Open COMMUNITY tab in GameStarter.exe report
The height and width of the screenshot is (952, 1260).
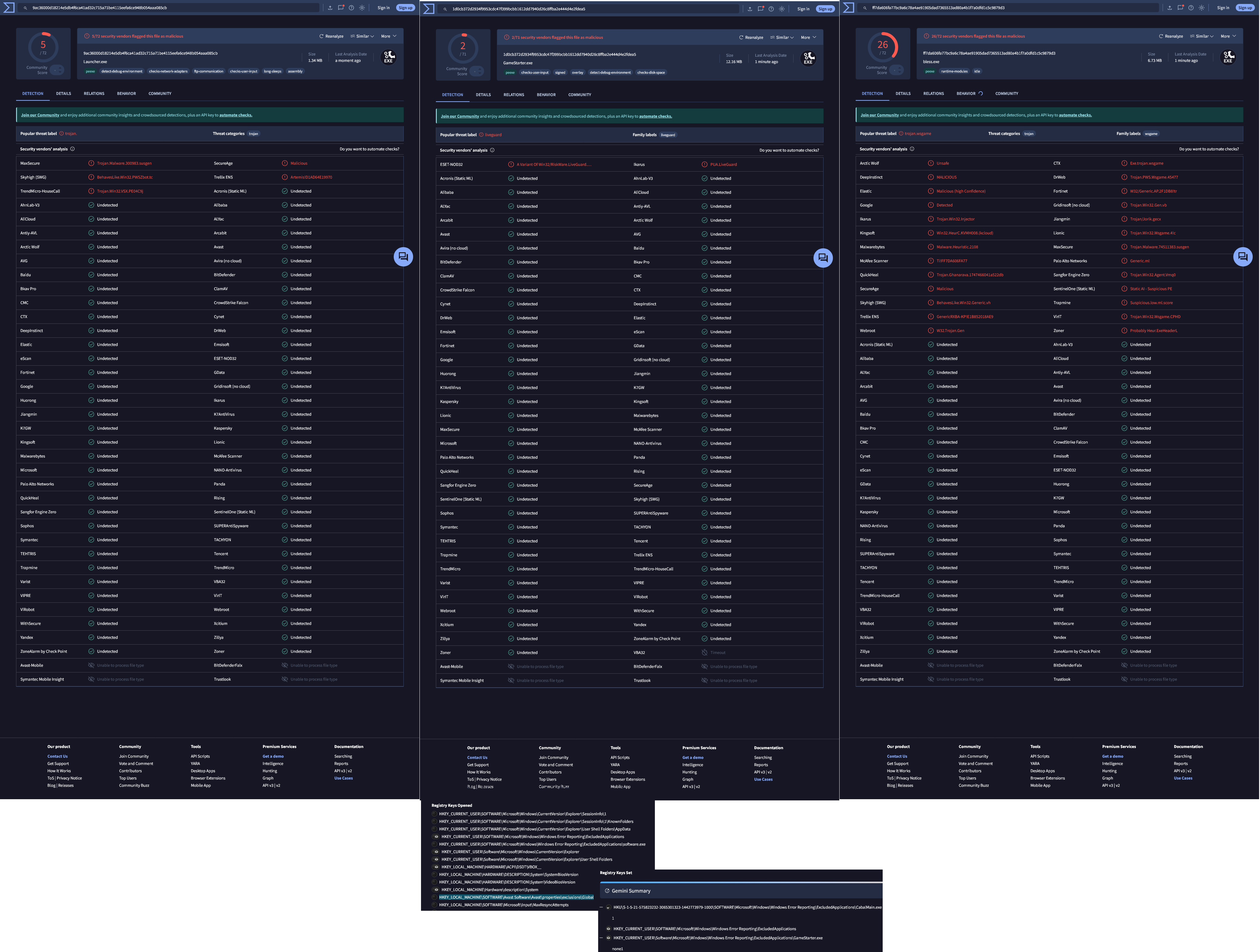pos(580,95)
